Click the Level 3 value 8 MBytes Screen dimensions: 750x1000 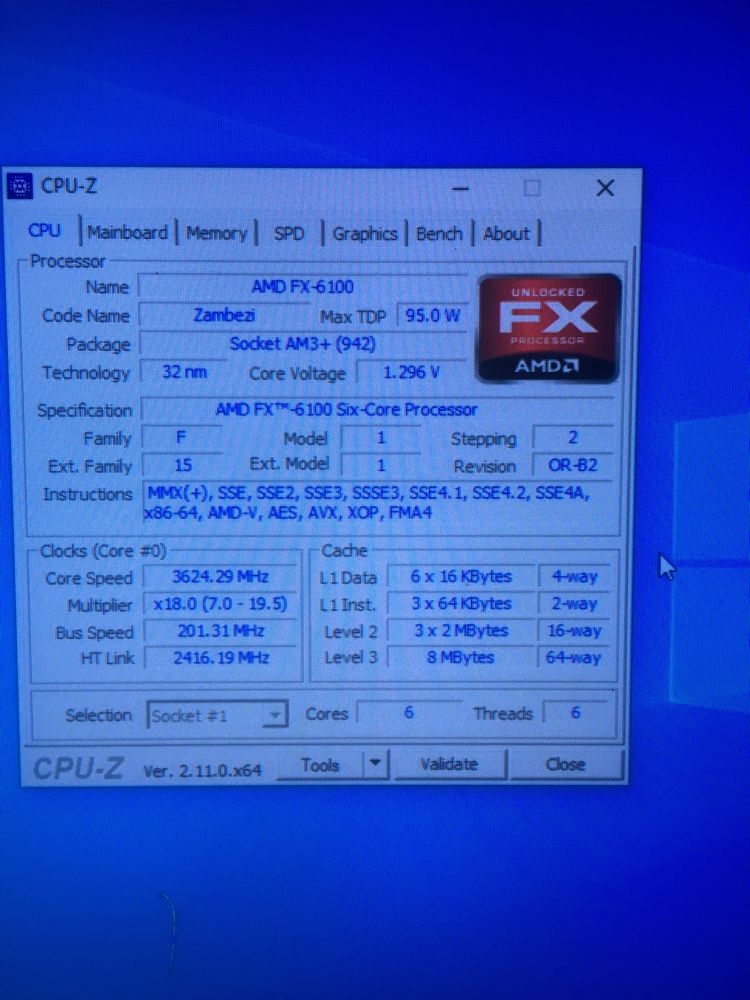460,658
